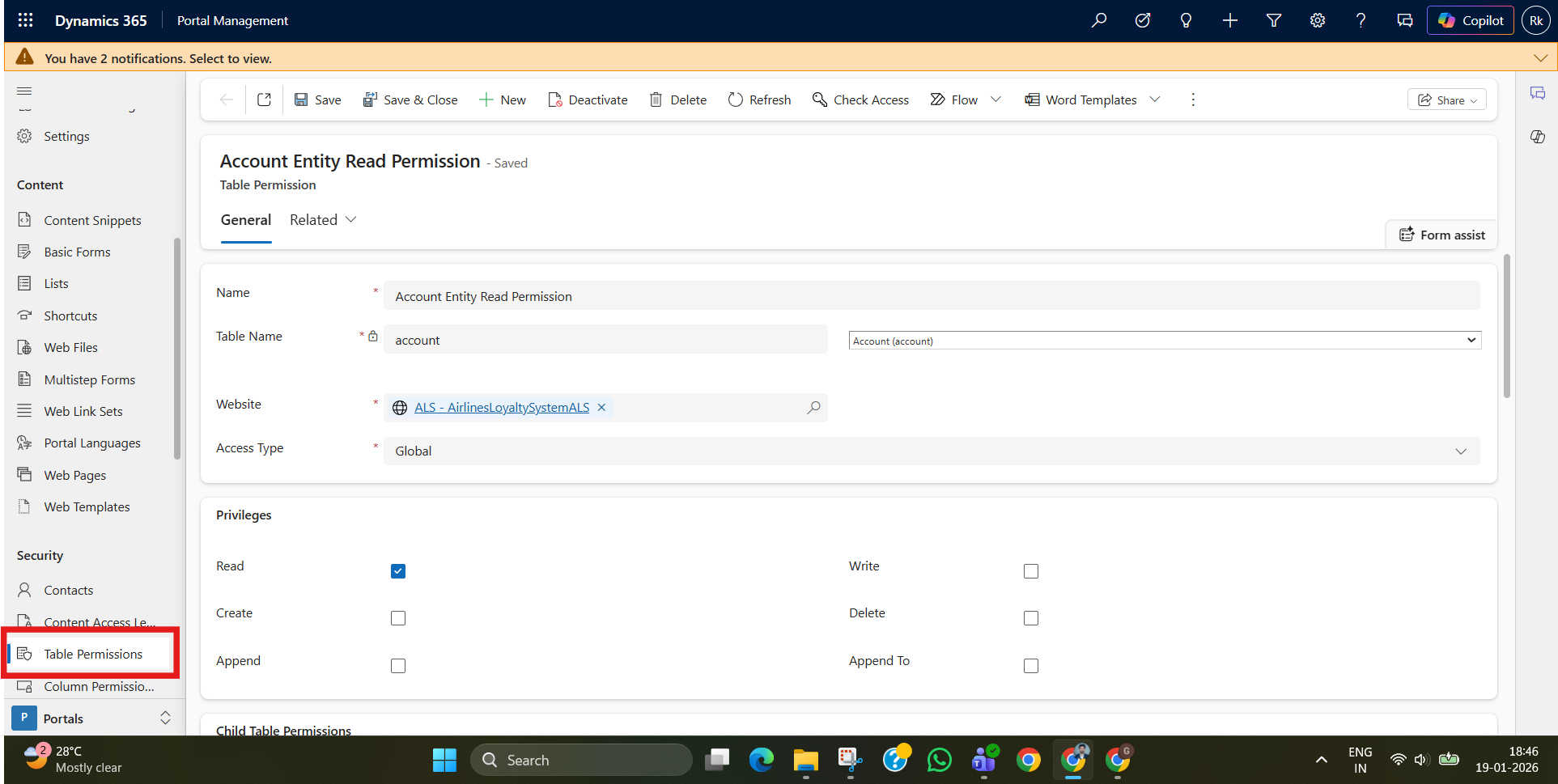
Task: Open the advanced filter funnel icon
Action: click(x=1273, y=20)
